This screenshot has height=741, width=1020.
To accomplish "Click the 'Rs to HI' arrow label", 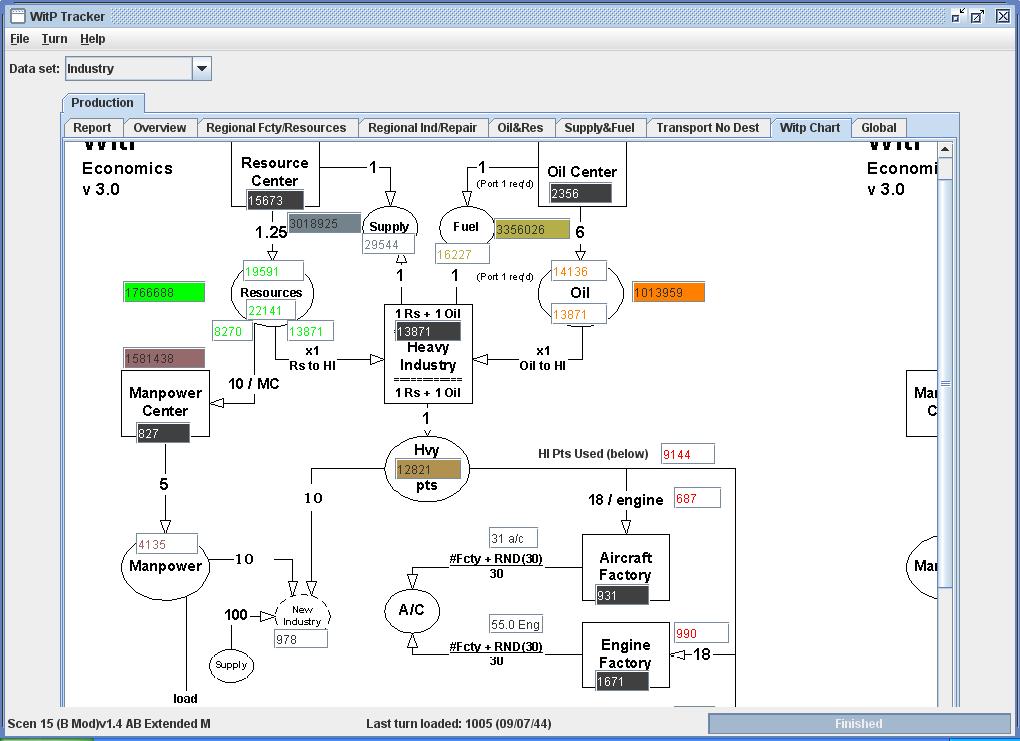I will coord(312,365).
